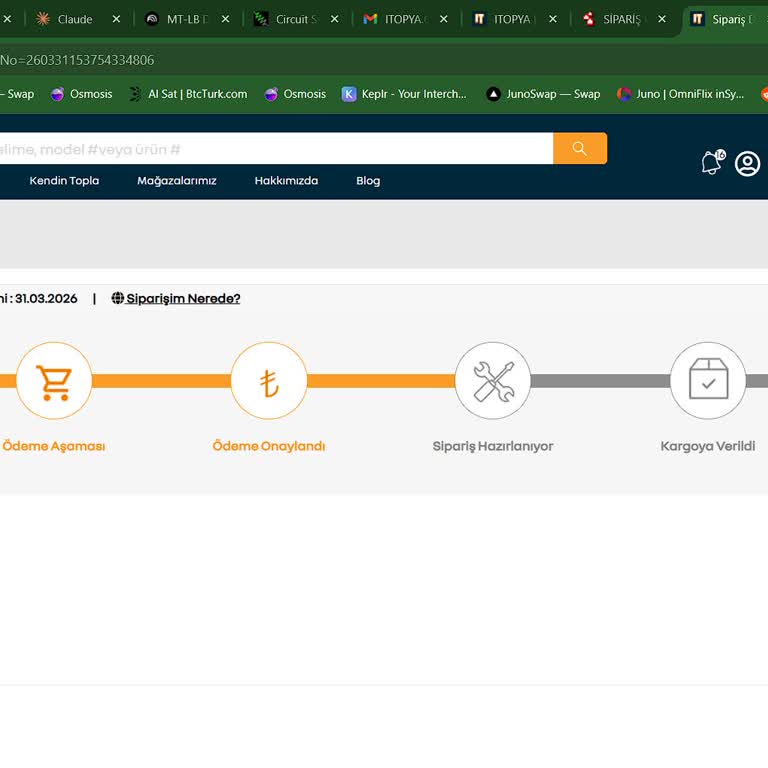Open the JunoSwap Swap bookmark
This screenshot has height=768, width=768.
tap(543, 94)
